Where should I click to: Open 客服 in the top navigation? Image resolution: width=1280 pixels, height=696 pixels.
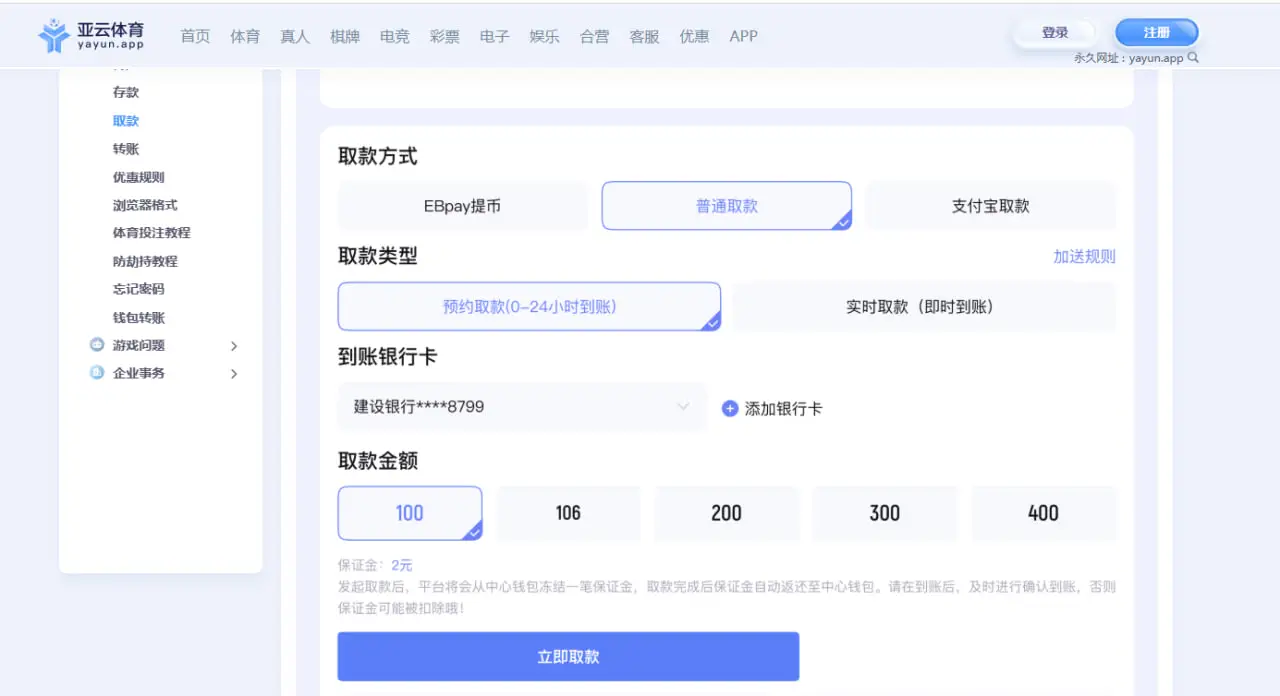645,36
